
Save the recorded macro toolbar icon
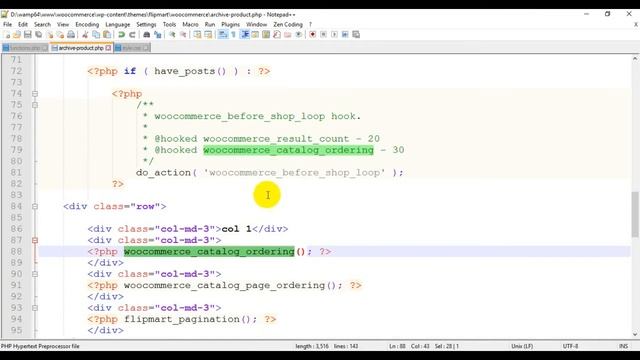(356, 35)
